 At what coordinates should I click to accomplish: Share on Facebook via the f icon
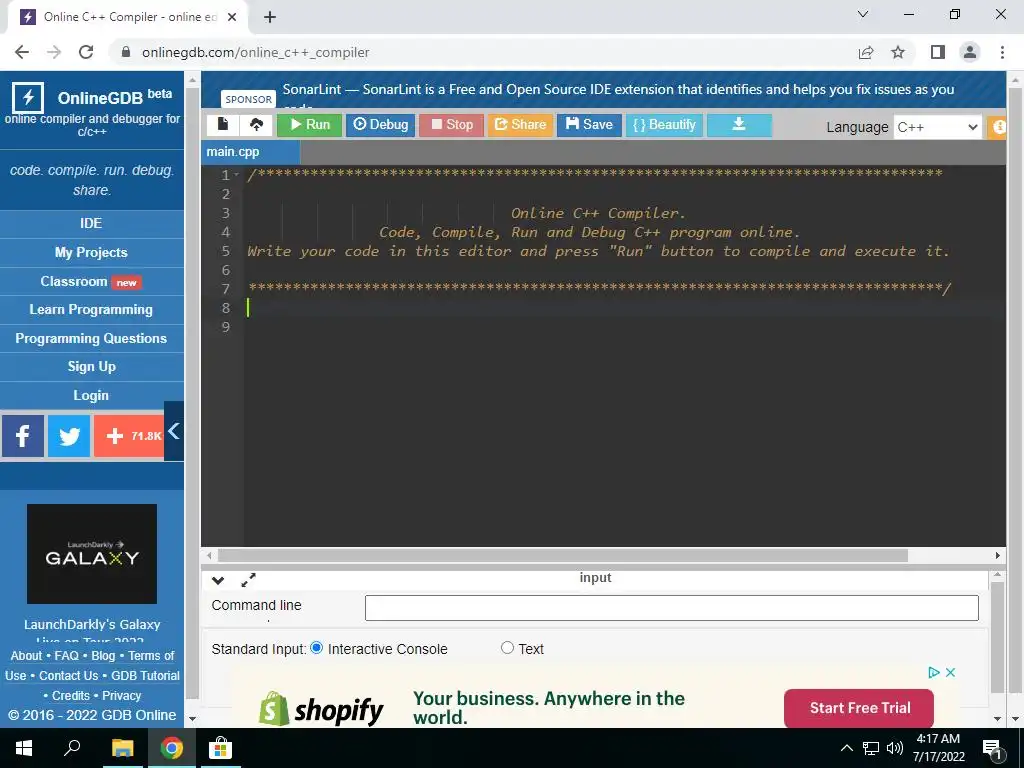[x=23, y=436]
